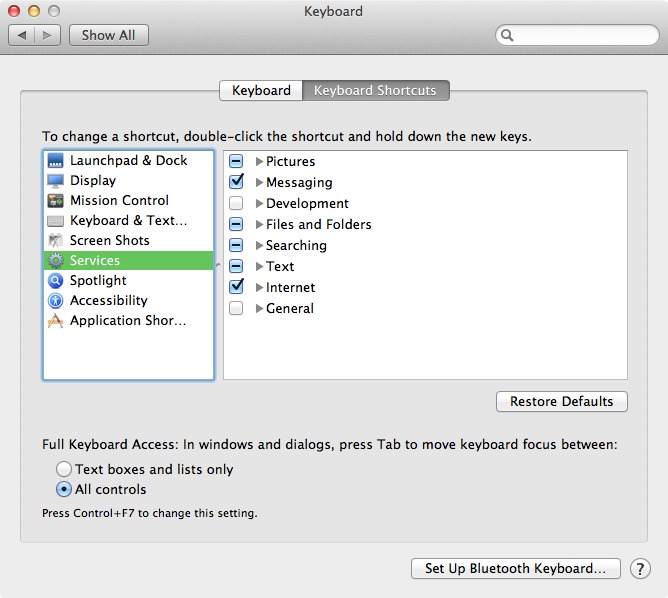Image resolution: width=668 pixels, height=598 pixels.
Task: Expand the Internet services group
Action: click(x=259, y=288)
